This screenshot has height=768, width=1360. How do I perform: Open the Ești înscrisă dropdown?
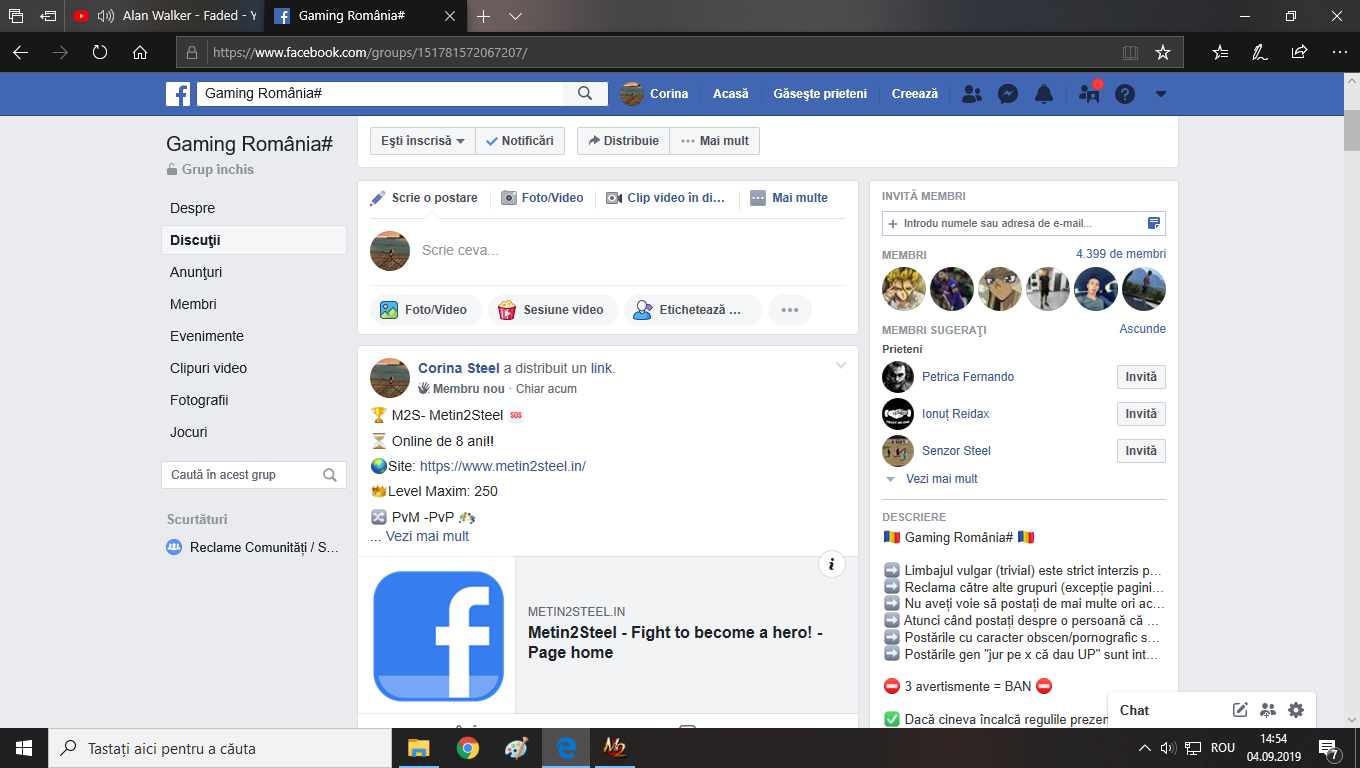pos(423,141)
